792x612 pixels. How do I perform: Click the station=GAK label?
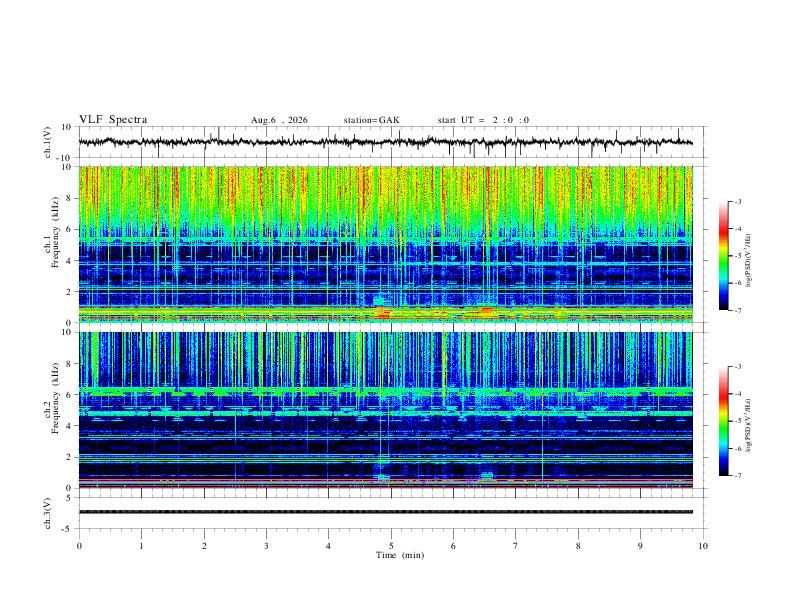371,120
